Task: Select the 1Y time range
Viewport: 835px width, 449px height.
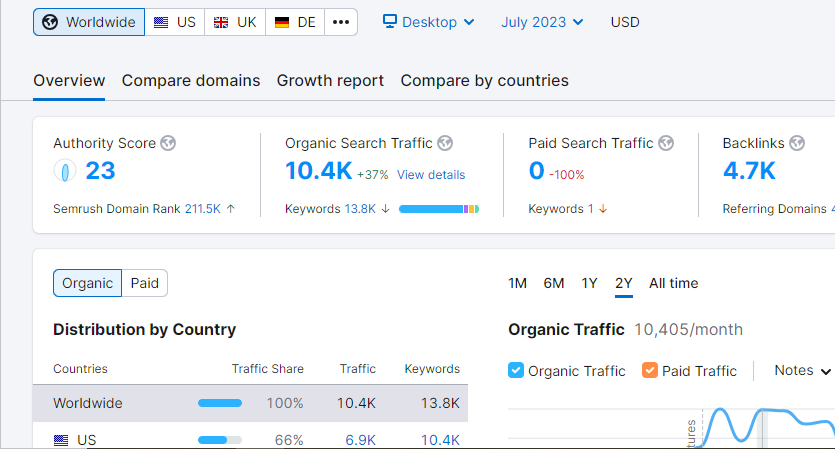Action: [590, 283]
